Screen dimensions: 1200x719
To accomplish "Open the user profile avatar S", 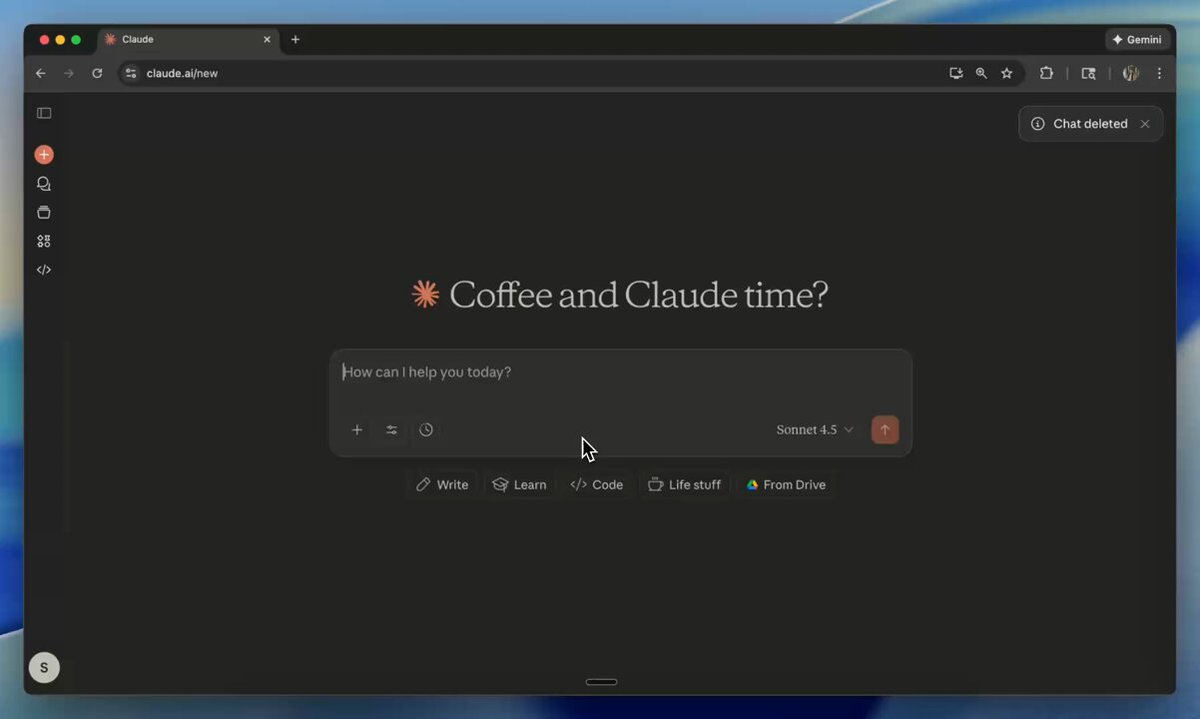I will (44, 668).
